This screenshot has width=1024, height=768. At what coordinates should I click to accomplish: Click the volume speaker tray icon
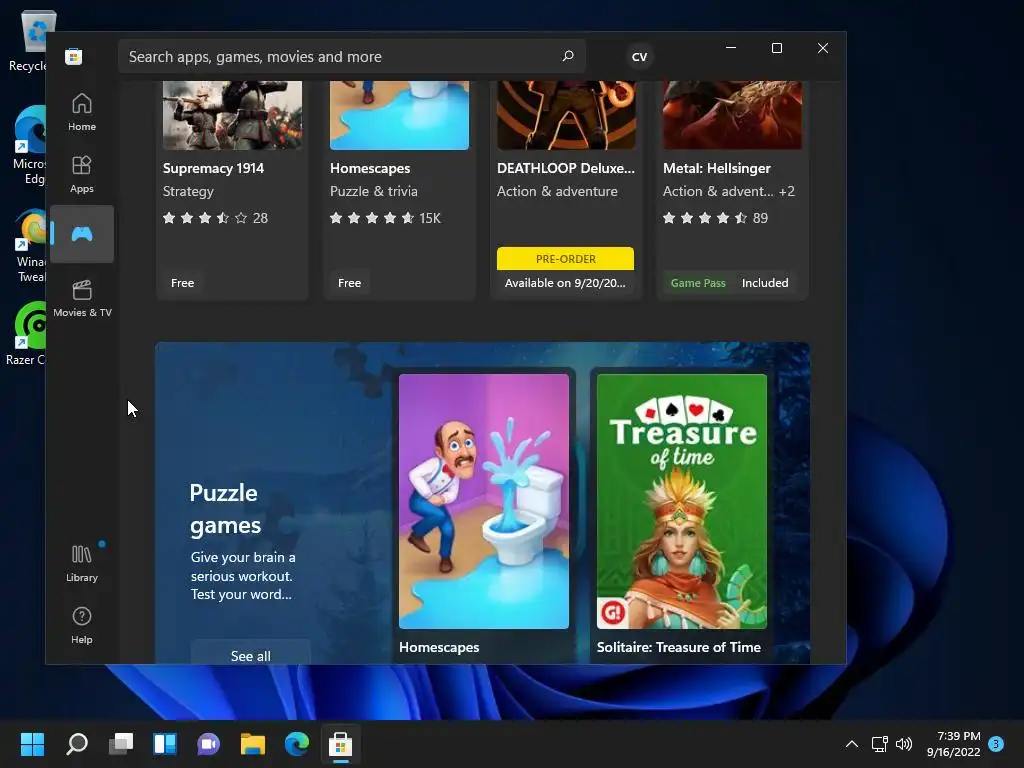904,744
